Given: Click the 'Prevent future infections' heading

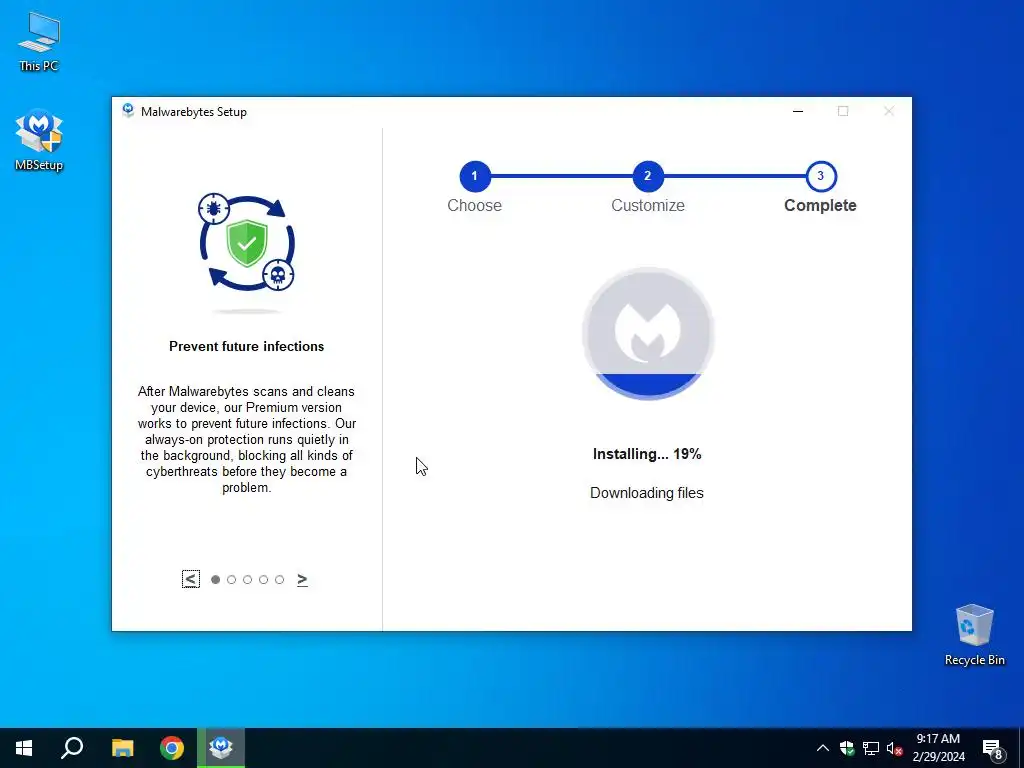Looking at the screenshot, I should (x=247, y=347).
